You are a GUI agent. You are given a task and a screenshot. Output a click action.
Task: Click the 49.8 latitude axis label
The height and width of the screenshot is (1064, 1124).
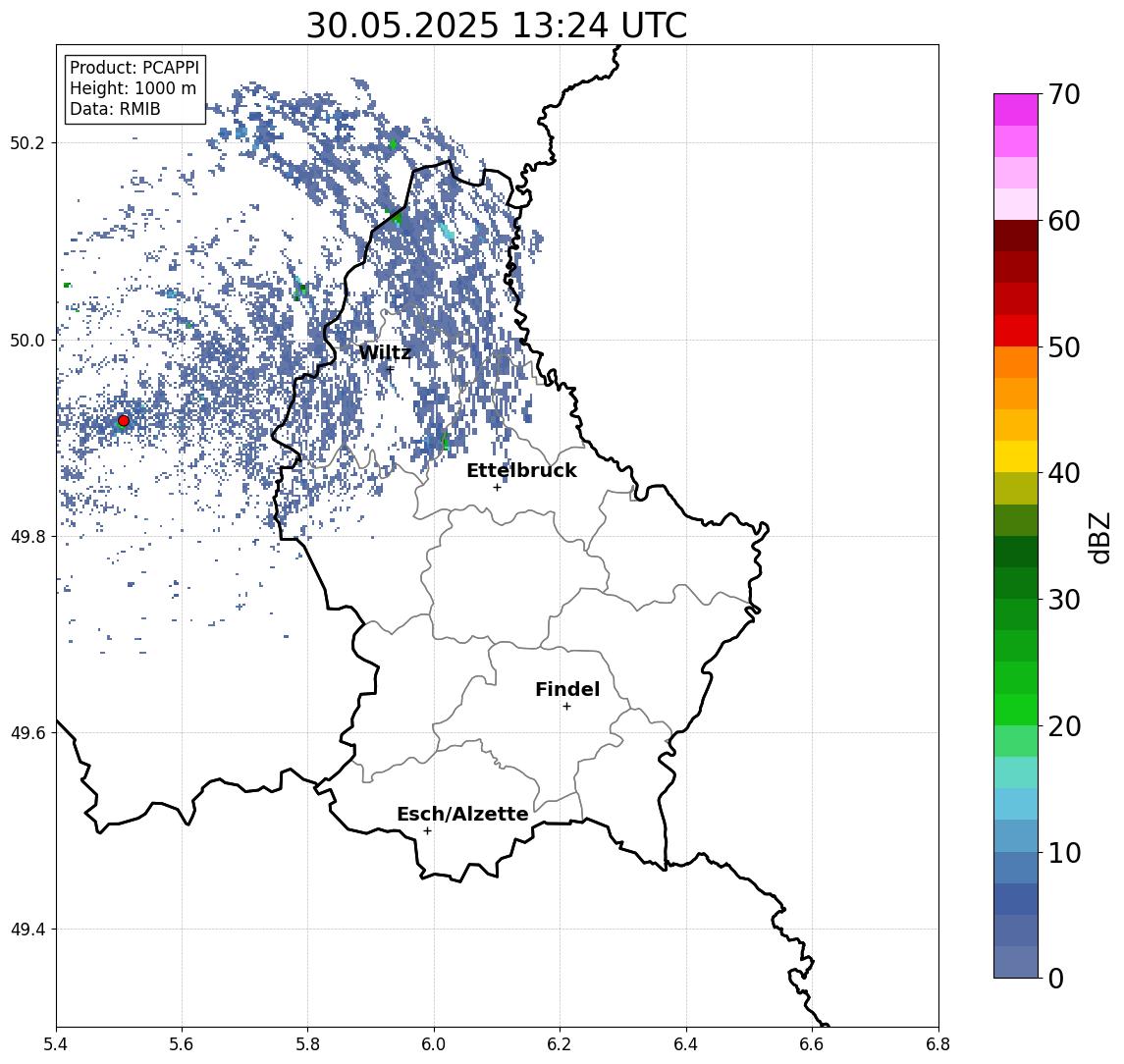pos(27,536)
